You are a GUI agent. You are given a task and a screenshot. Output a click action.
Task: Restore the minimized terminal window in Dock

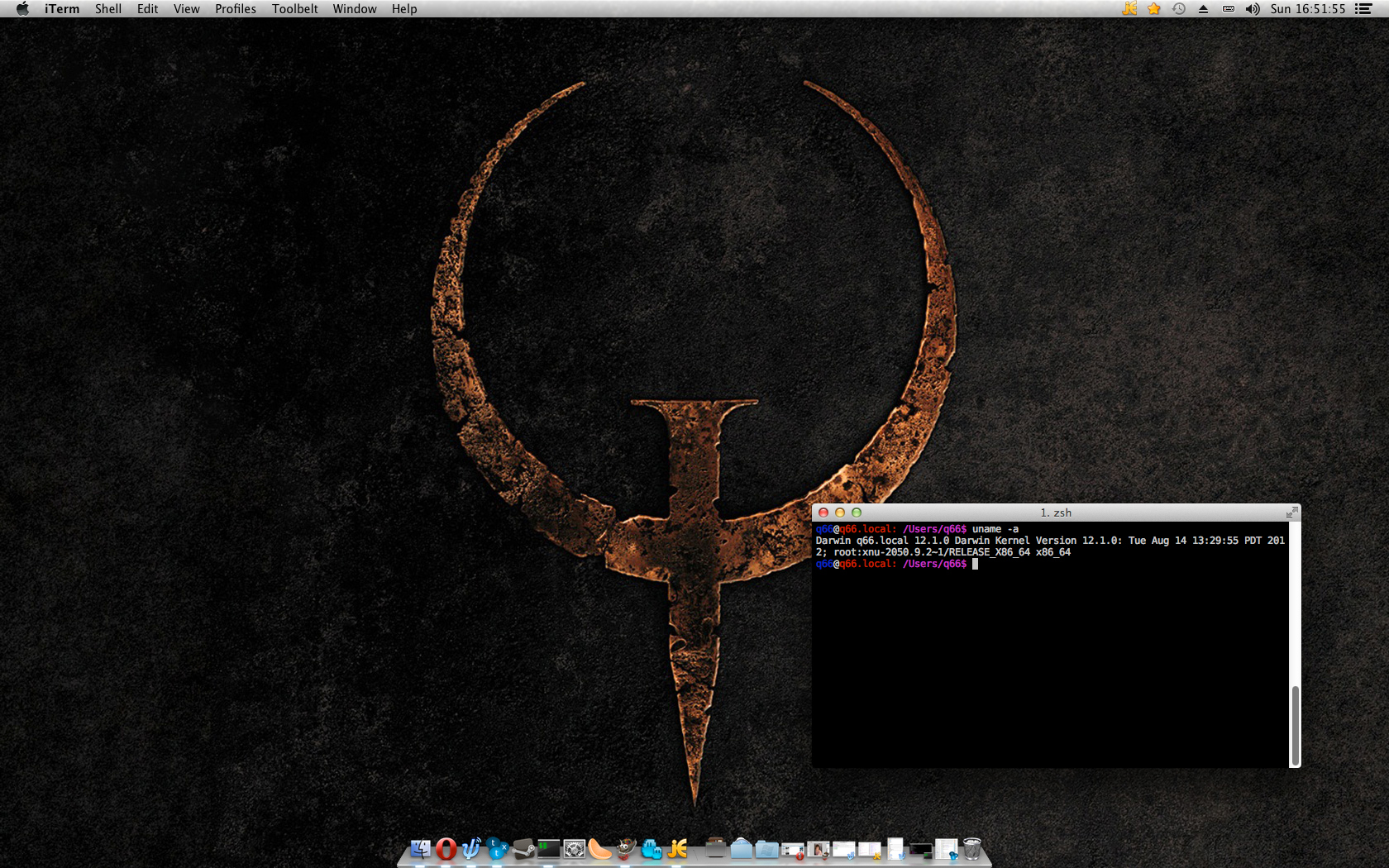pos(920,850)
